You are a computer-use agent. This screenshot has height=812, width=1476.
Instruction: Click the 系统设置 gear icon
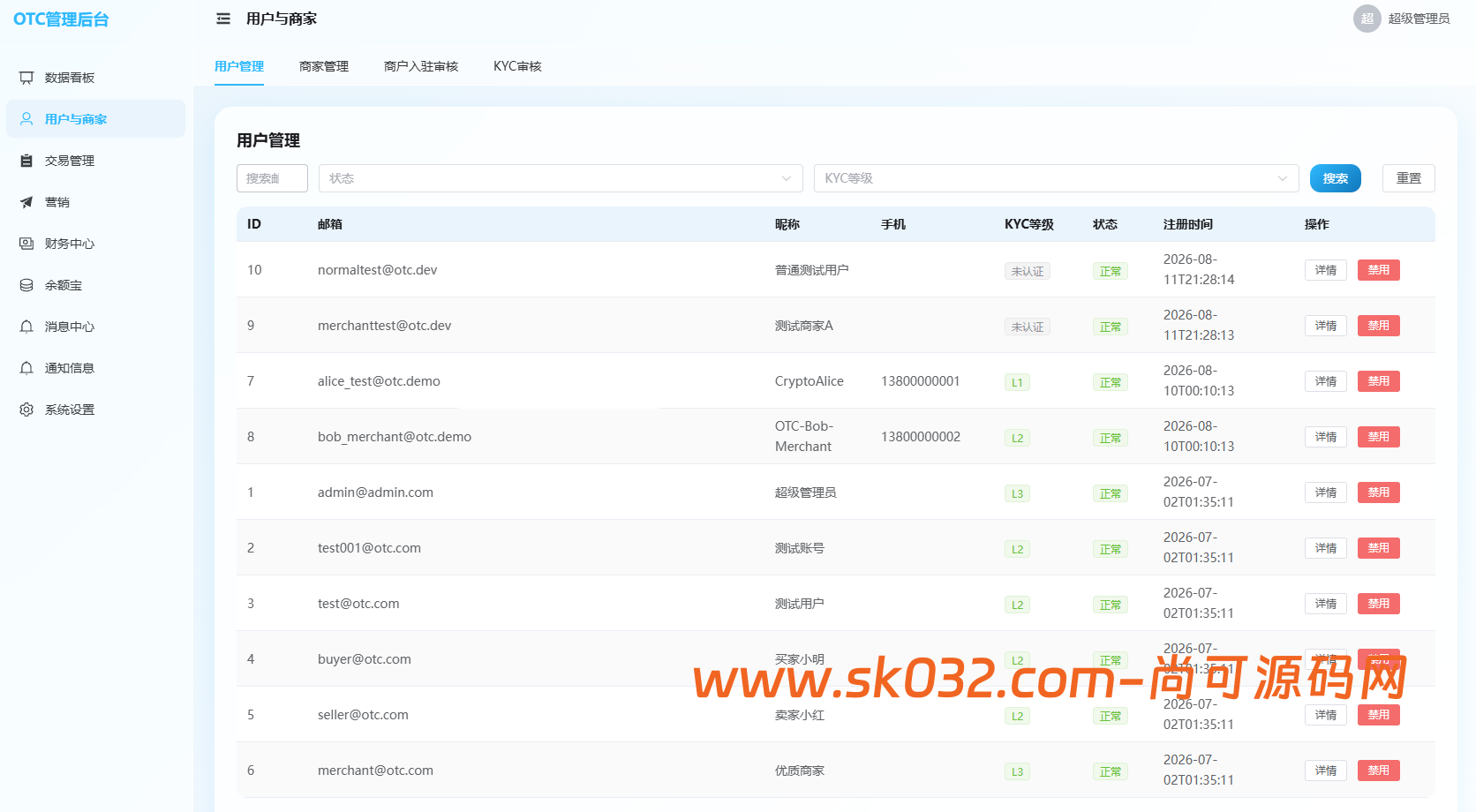click(26, 410)
